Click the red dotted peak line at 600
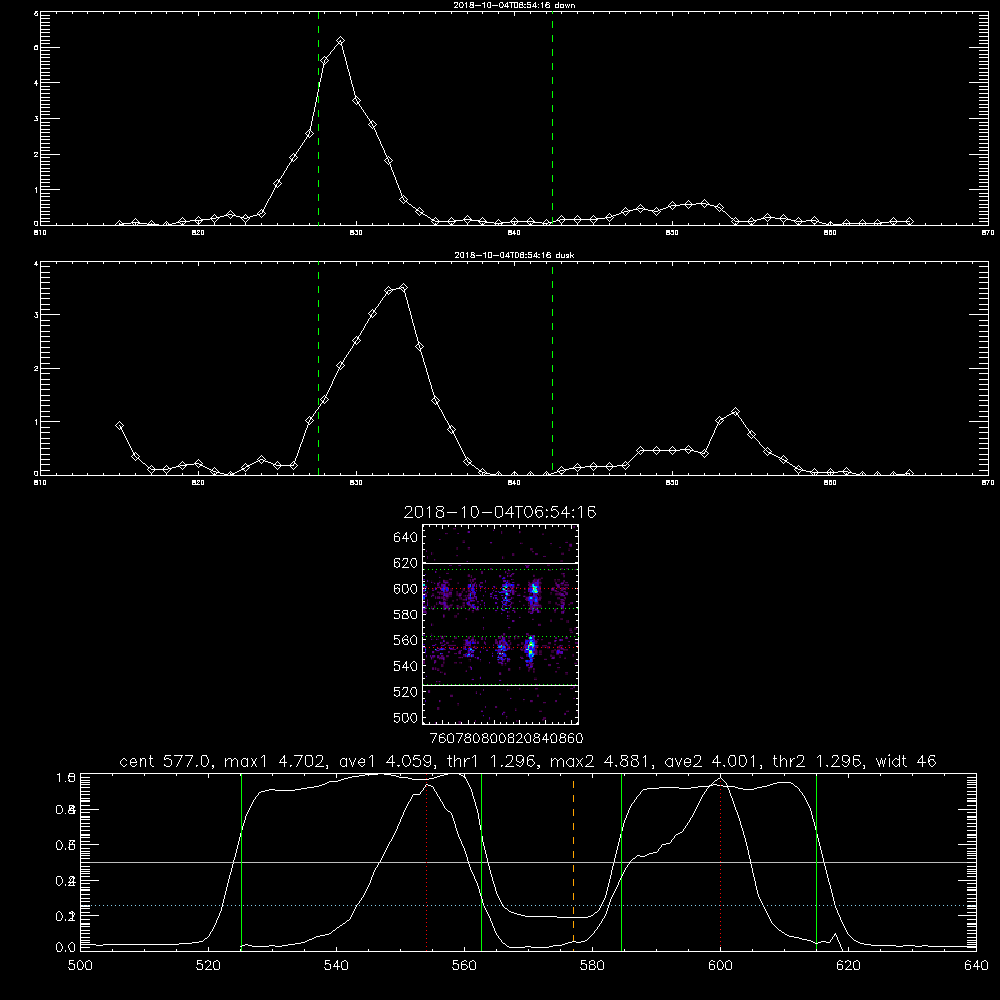This screenshot has width=1000, height=1000. click(721, 864)
